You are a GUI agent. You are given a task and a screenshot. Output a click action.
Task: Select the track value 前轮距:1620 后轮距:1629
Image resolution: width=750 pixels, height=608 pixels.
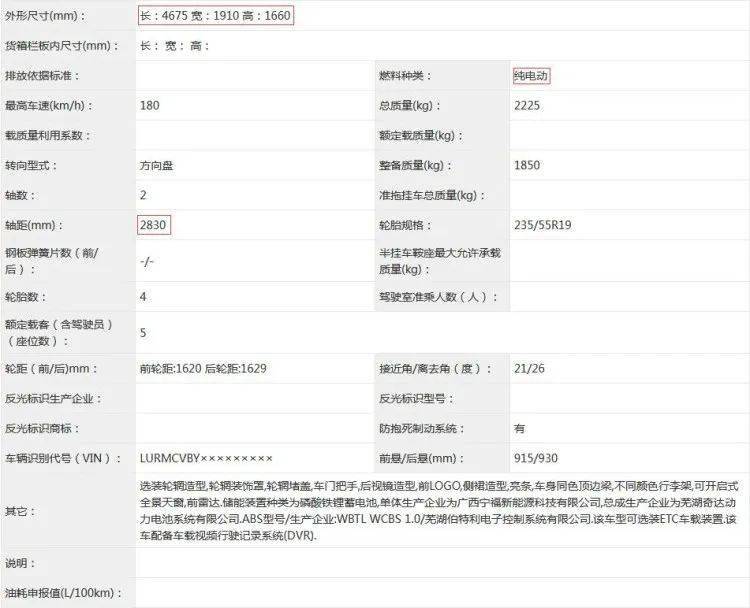(203, 369)
